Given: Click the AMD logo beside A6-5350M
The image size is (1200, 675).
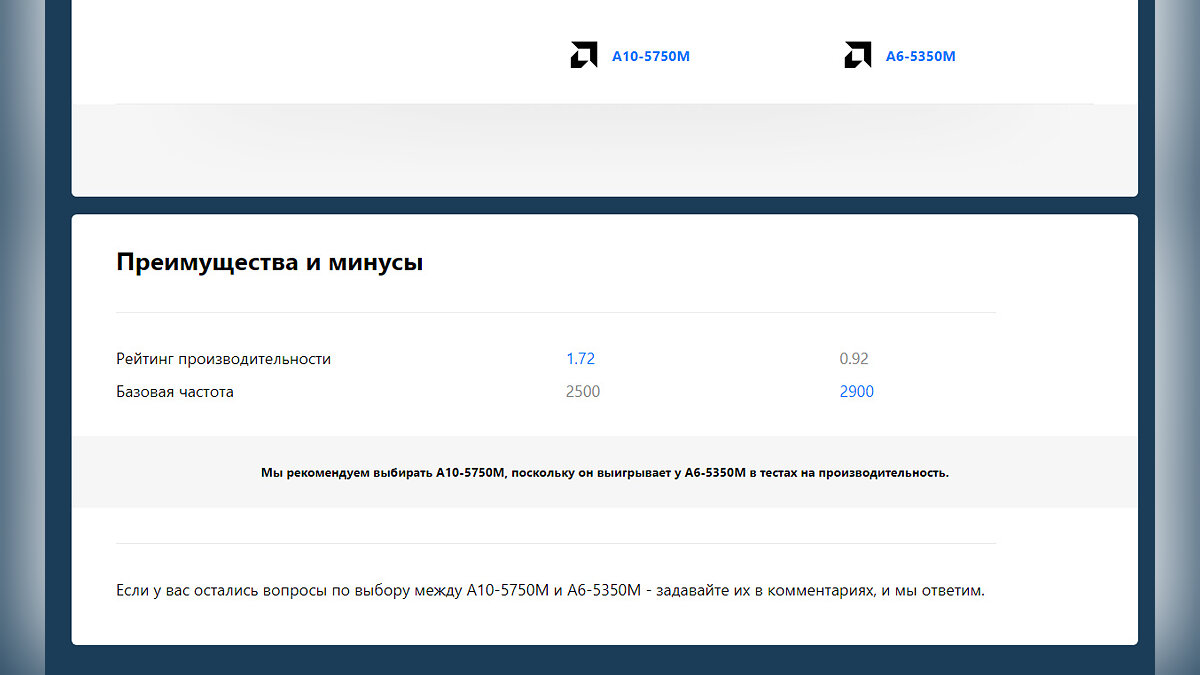Looking at the screenshot, I should [857, 56].
